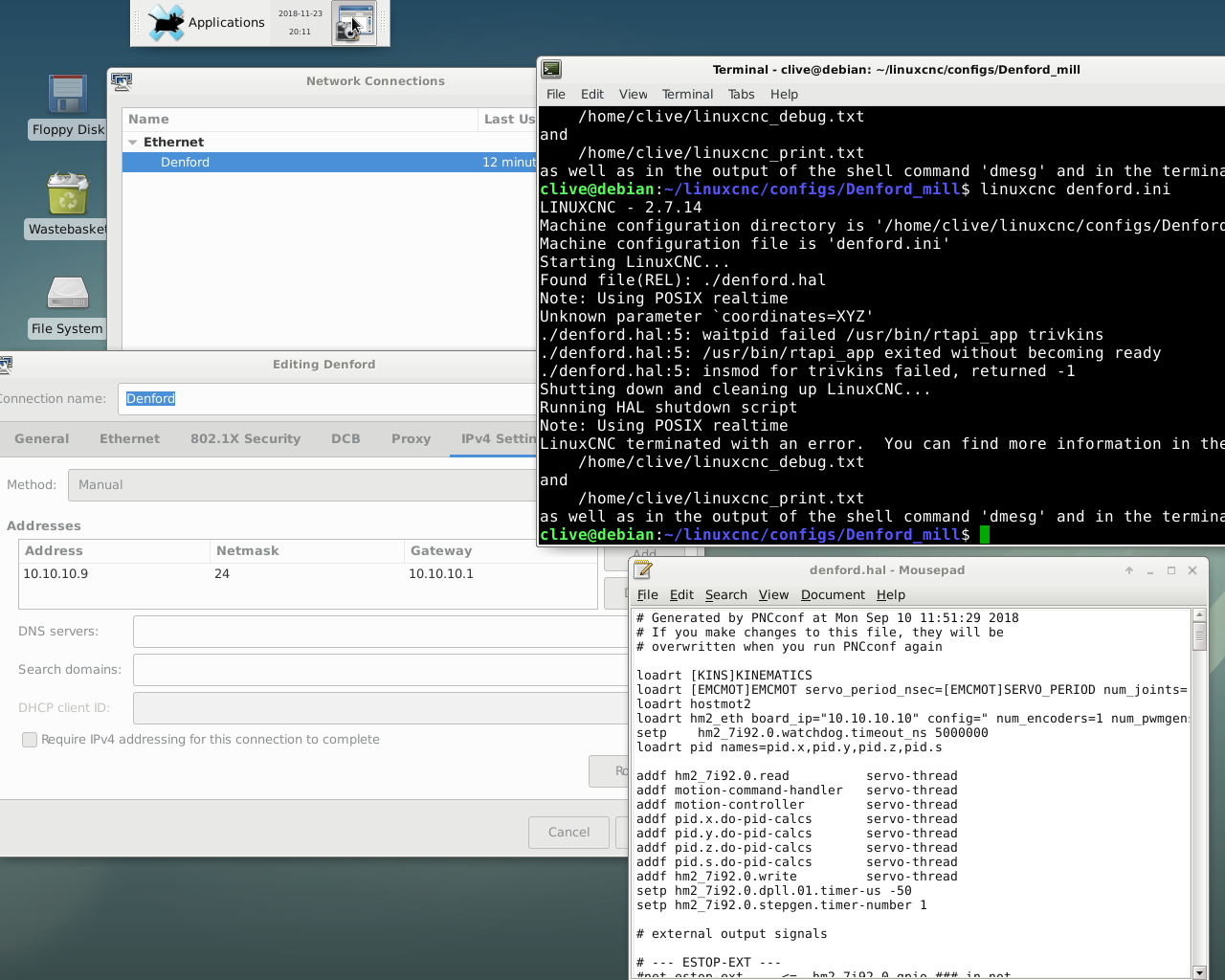Open Mousepad's File menu
The image size is (1225, 980).
coord(648,594)
